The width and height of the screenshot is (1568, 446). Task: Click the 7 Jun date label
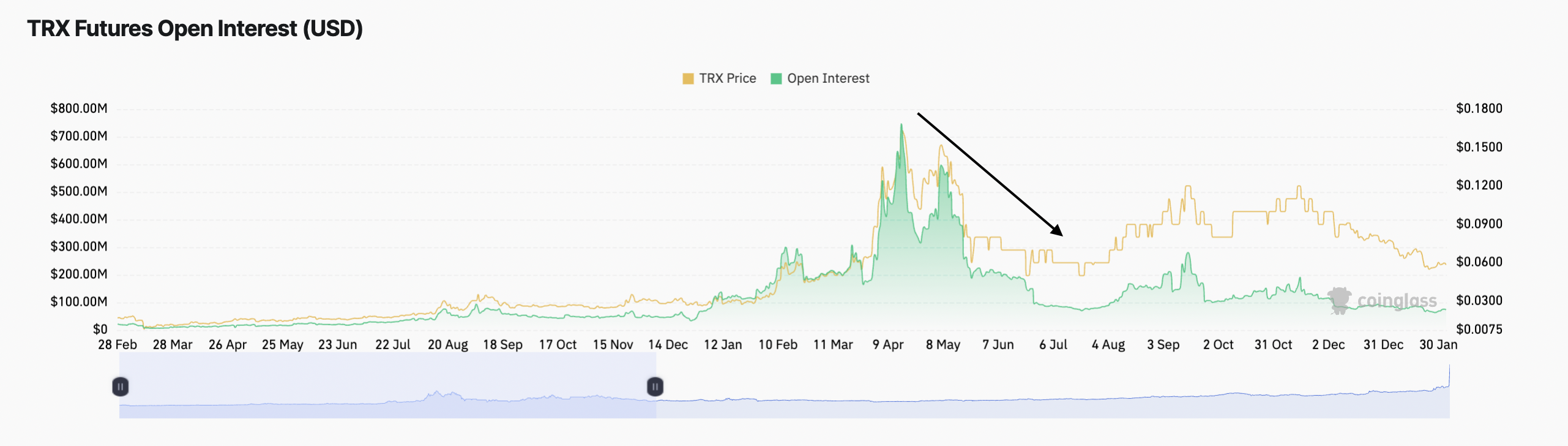(x=998, y=345)
